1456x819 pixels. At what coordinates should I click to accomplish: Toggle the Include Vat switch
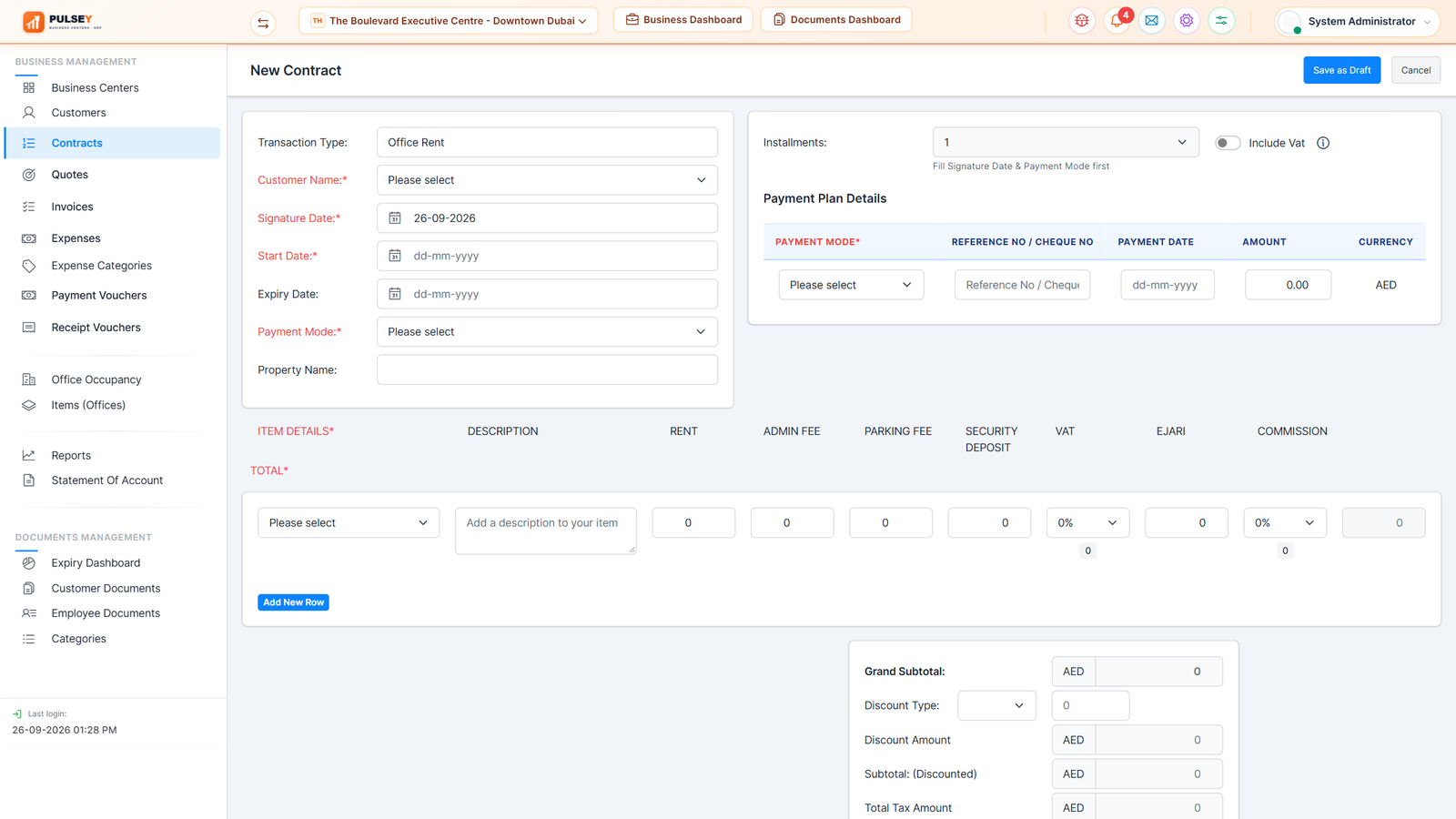[x=1228, y=143]
